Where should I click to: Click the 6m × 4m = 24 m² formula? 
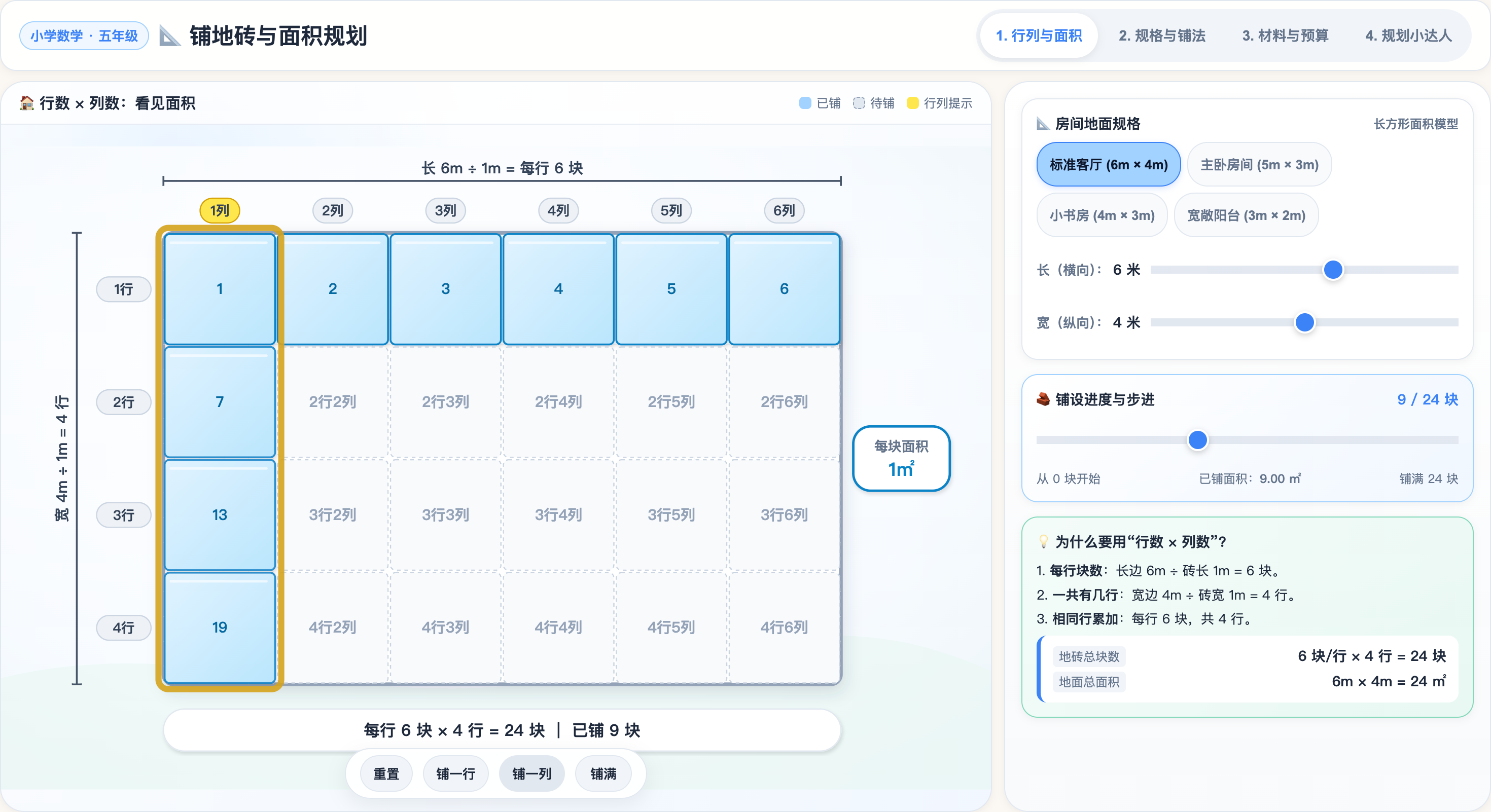tap(1389, 681)
